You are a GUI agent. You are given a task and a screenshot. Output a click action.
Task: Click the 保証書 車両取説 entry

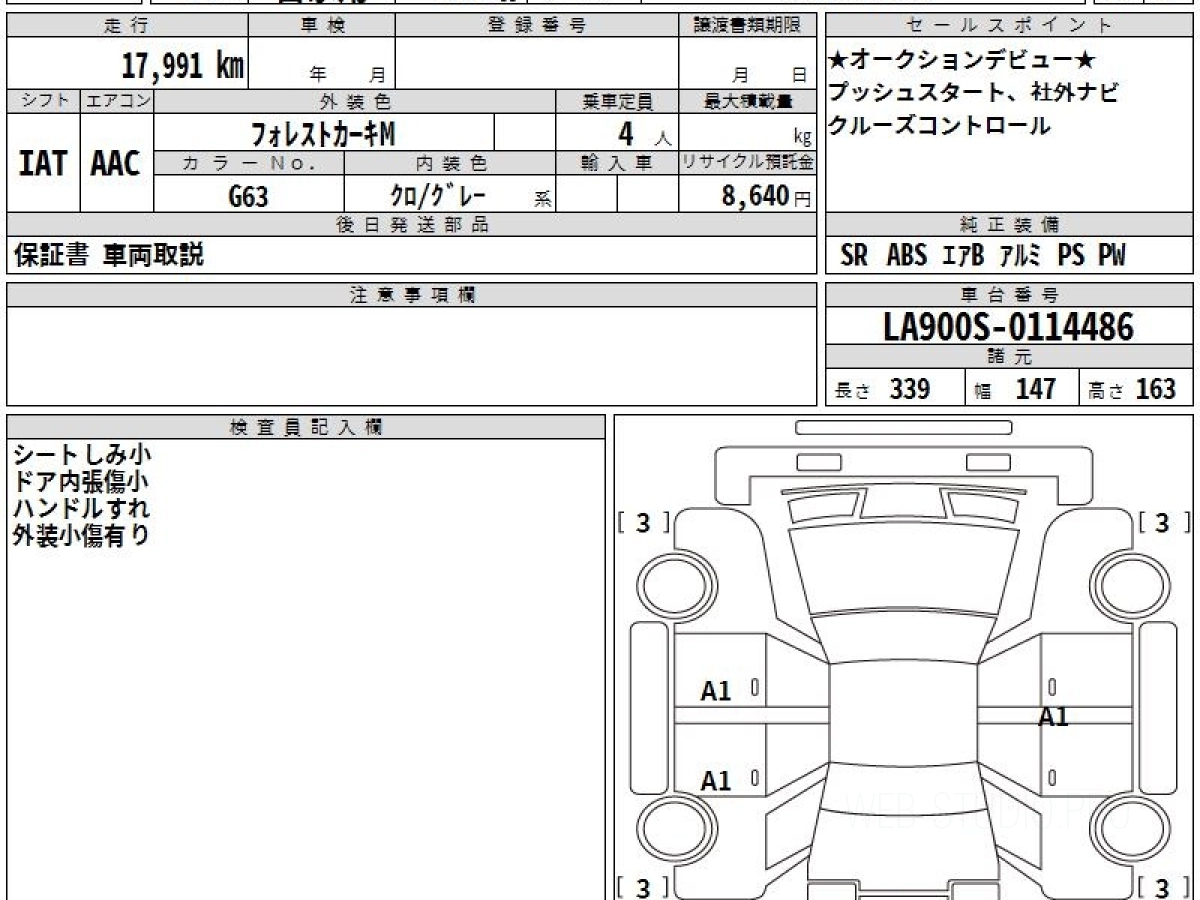[x=108, y=256]
